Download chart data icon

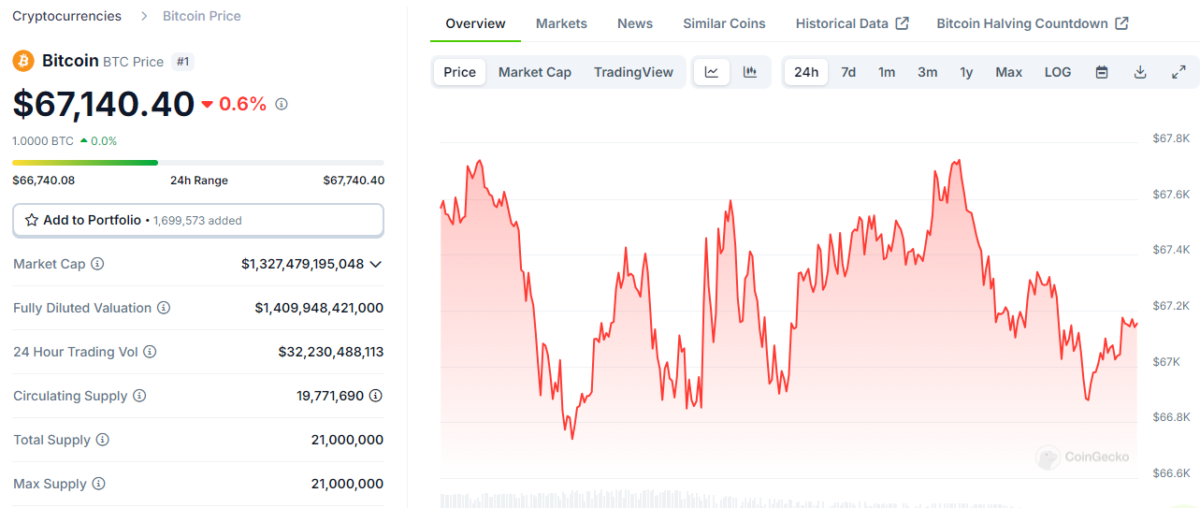click(1140, 72)
